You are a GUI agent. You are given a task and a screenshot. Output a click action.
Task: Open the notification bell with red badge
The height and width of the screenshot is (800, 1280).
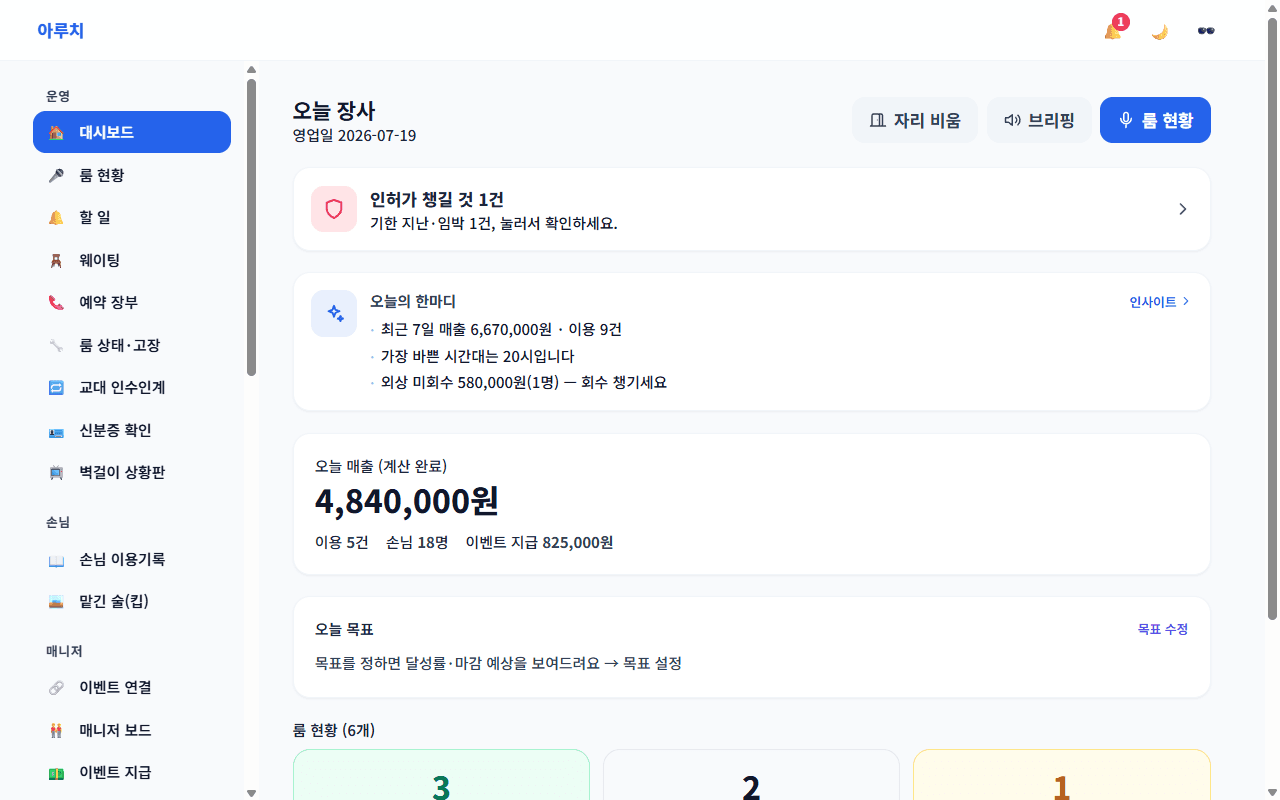1113,31
